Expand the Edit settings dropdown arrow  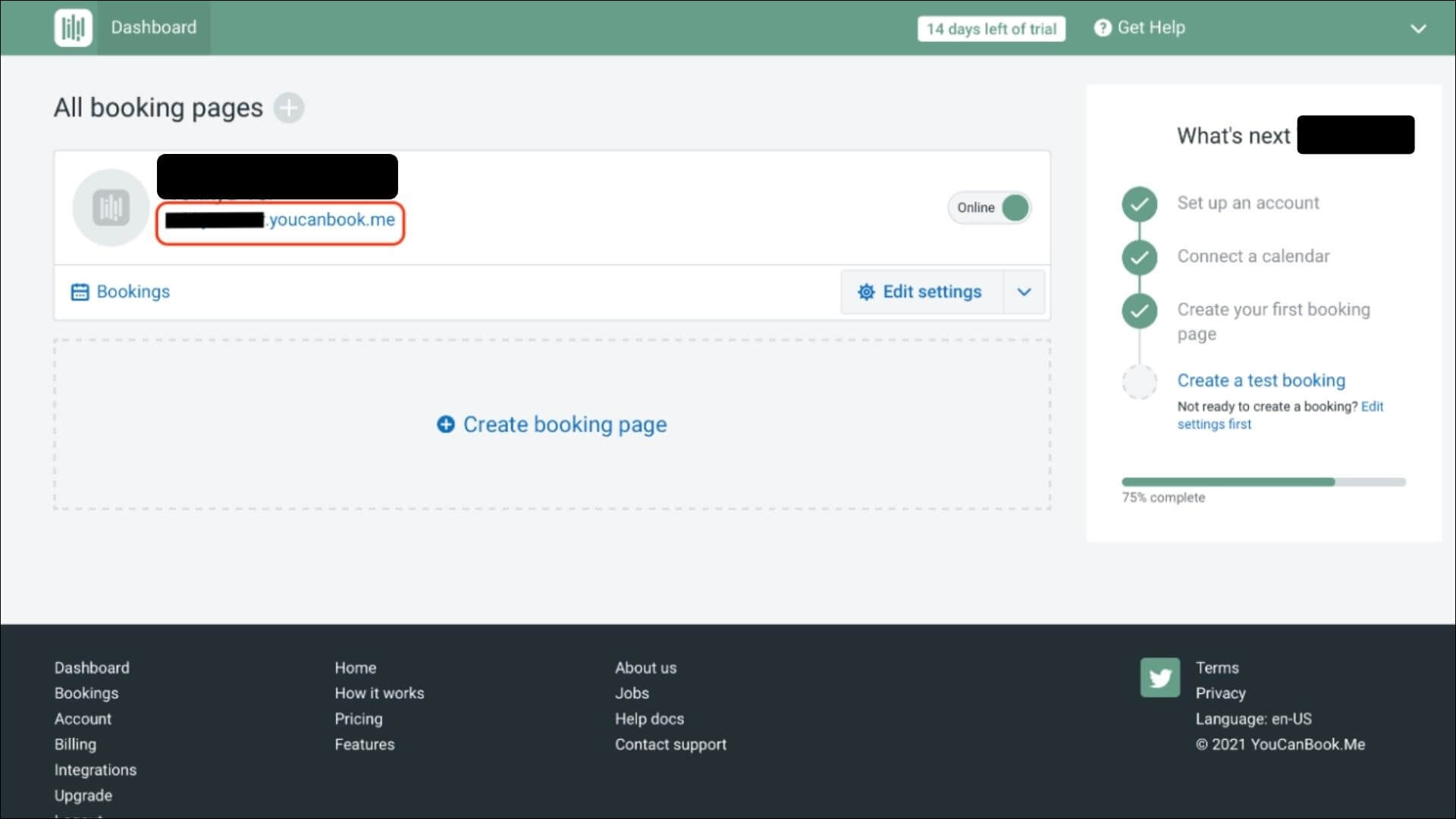(1024, 292)
